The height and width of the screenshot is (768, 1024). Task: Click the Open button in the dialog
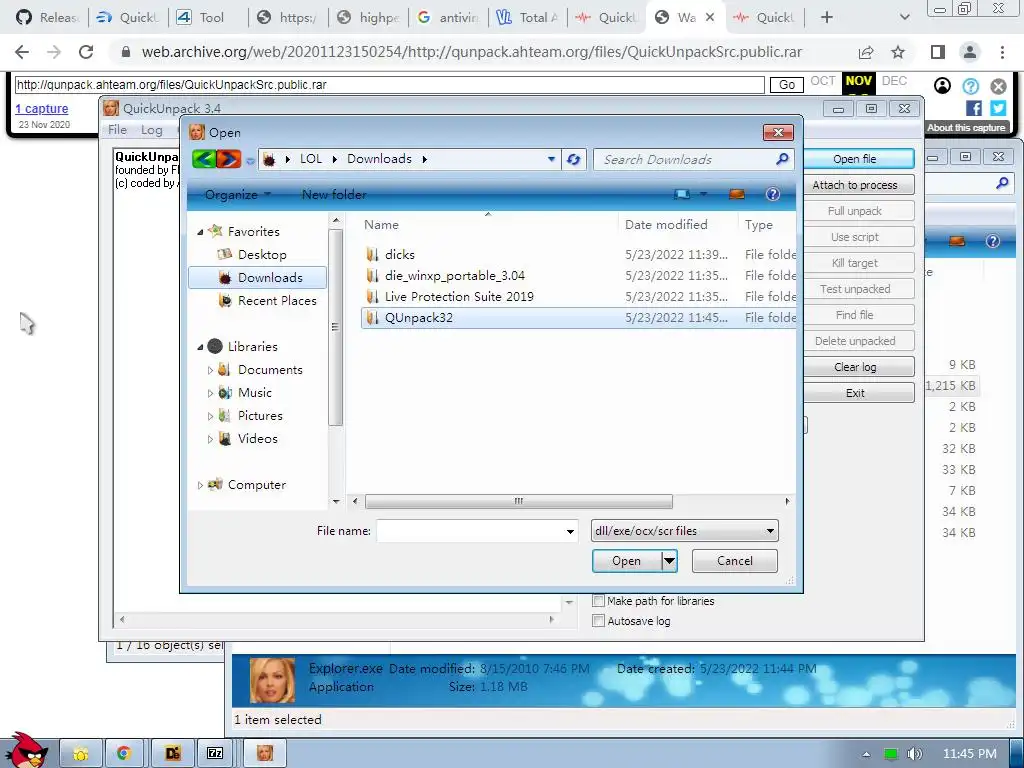coord(626,561)
